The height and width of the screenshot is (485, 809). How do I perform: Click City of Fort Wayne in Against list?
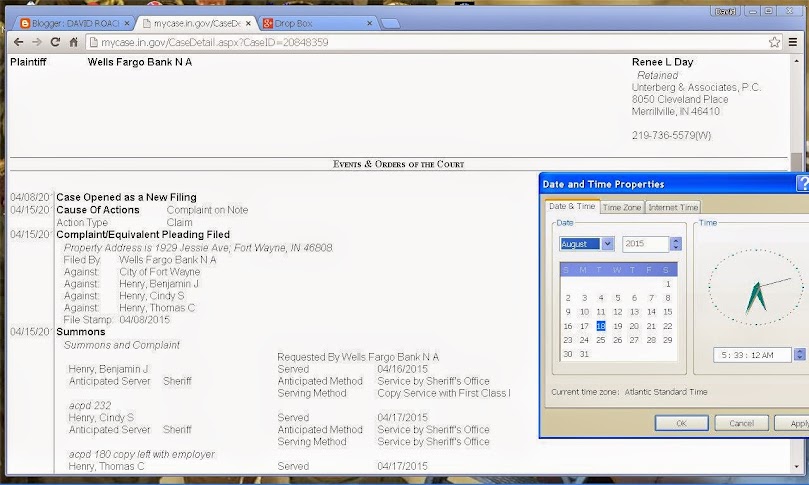click(x=159, y=272)
